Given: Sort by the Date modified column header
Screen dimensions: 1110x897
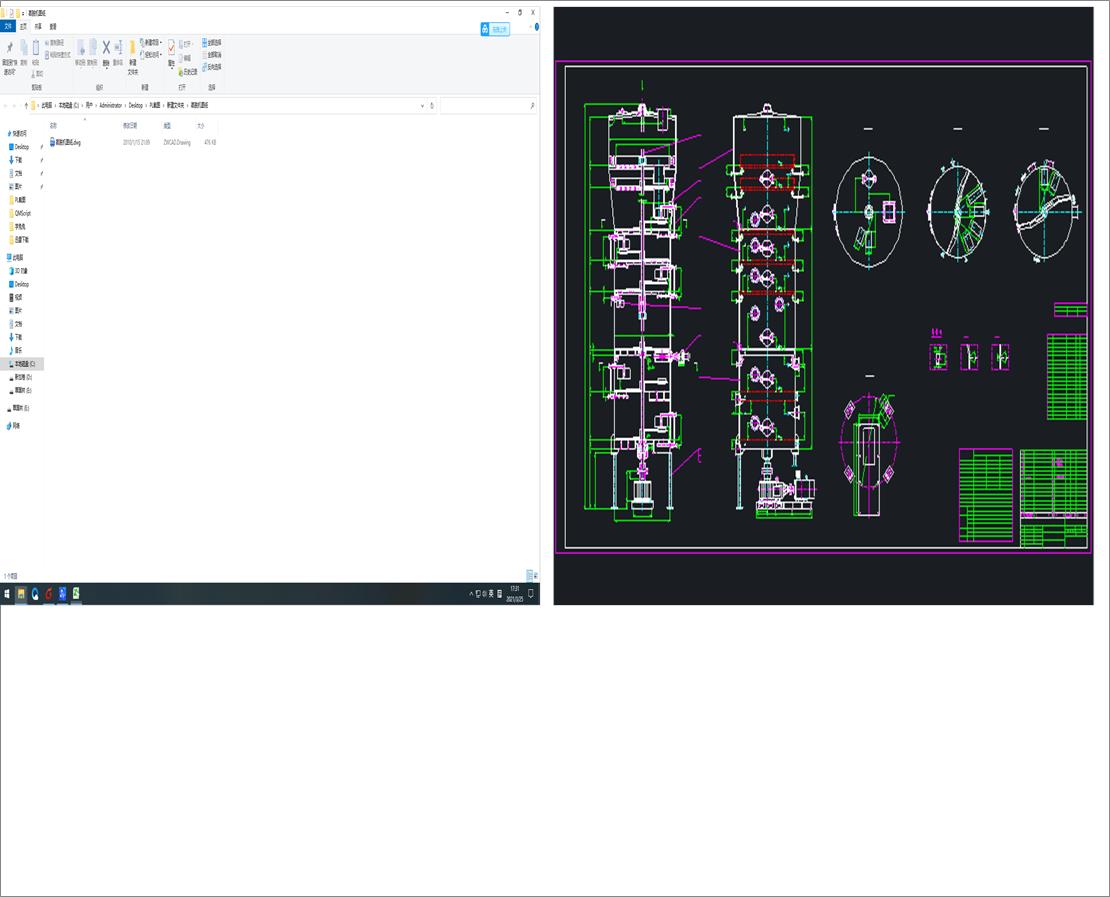Looking at the screenshot, I should (x=130, y=125).
